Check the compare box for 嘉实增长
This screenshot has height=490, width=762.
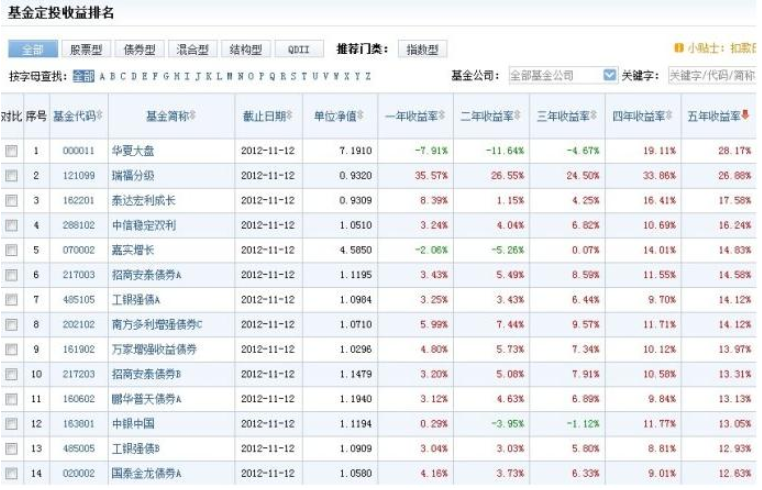click(x=11, y=250)
